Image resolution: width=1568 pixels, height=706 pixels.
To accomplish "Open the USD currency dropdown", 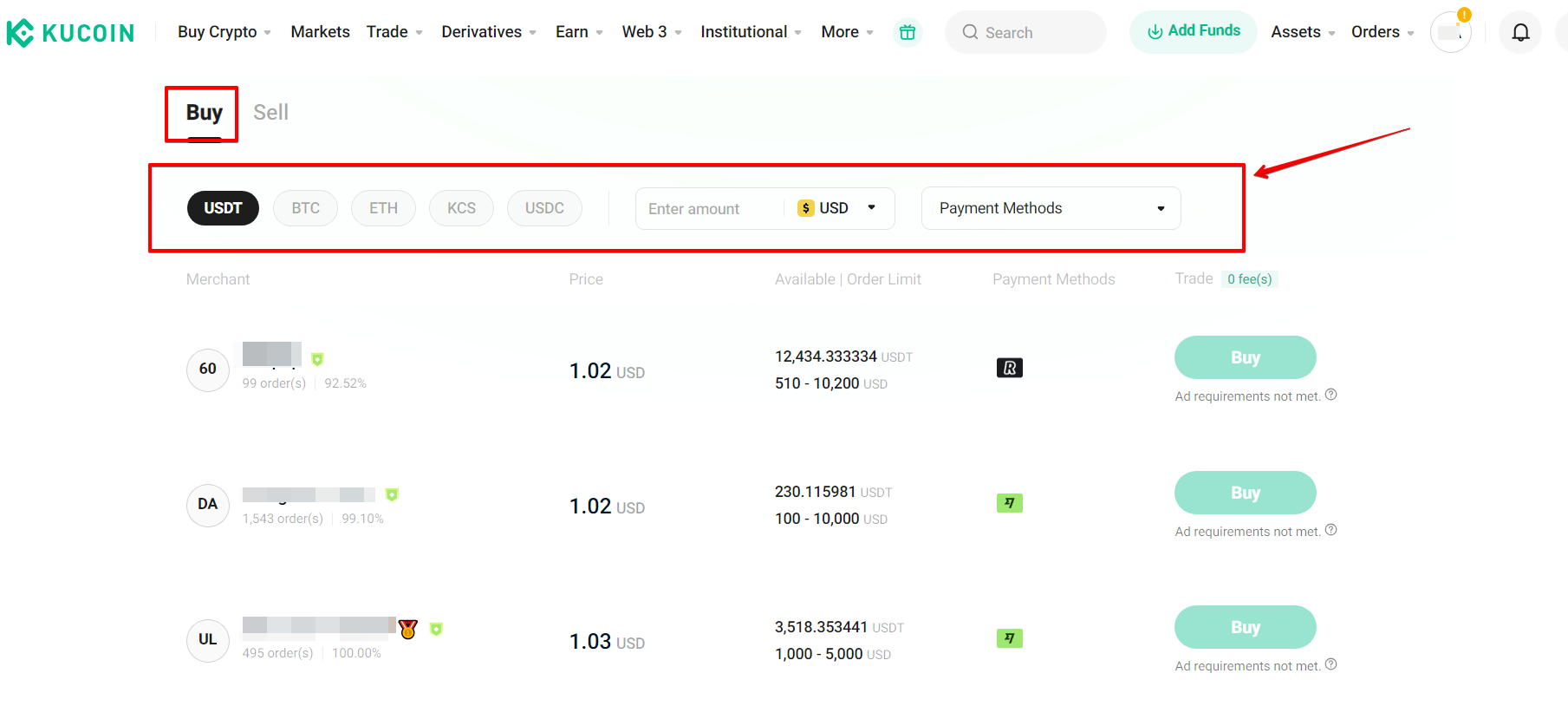I will (x=837, y=208).
